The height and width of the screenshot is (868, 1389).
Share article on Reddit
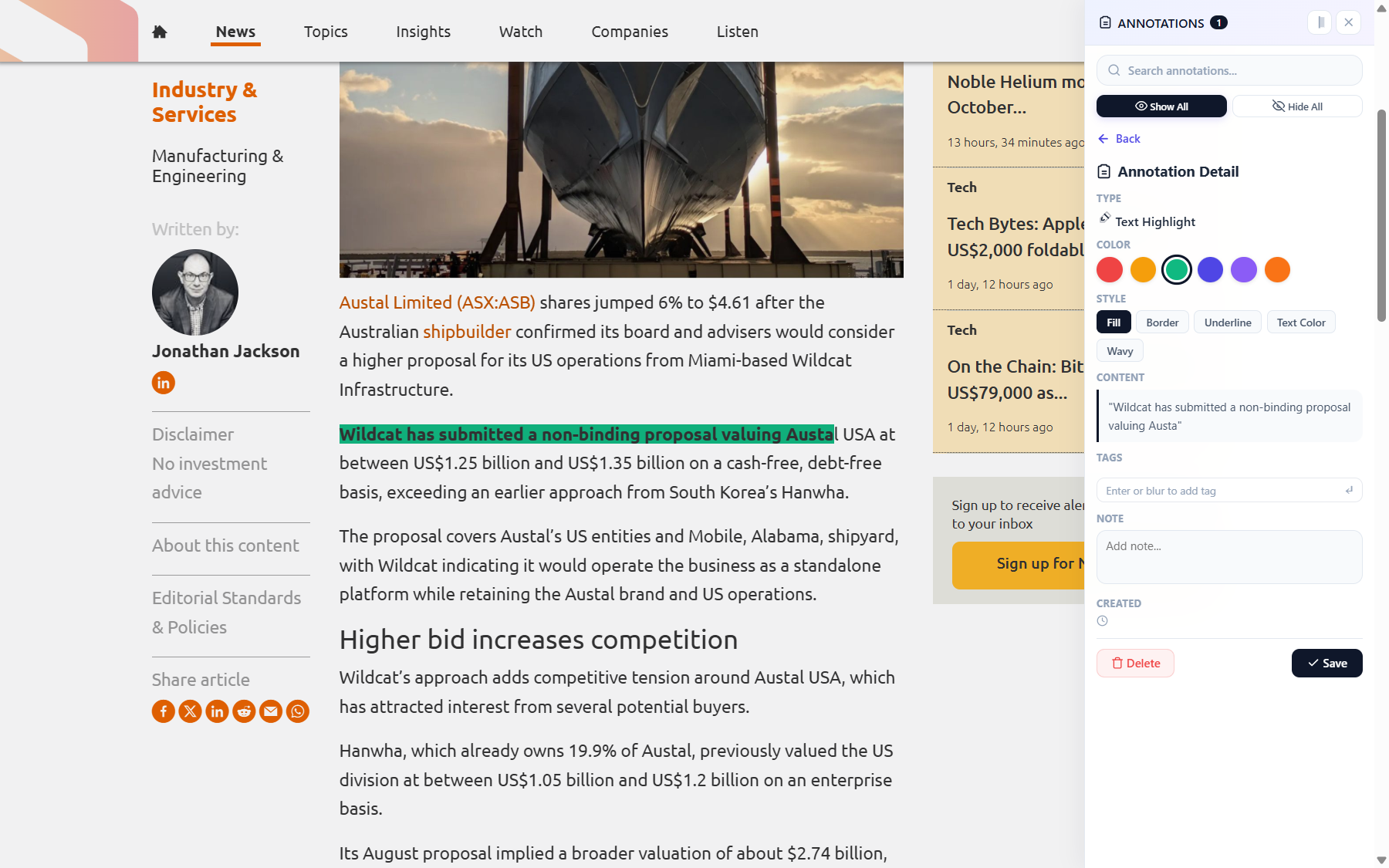click(x=244, y=711)
